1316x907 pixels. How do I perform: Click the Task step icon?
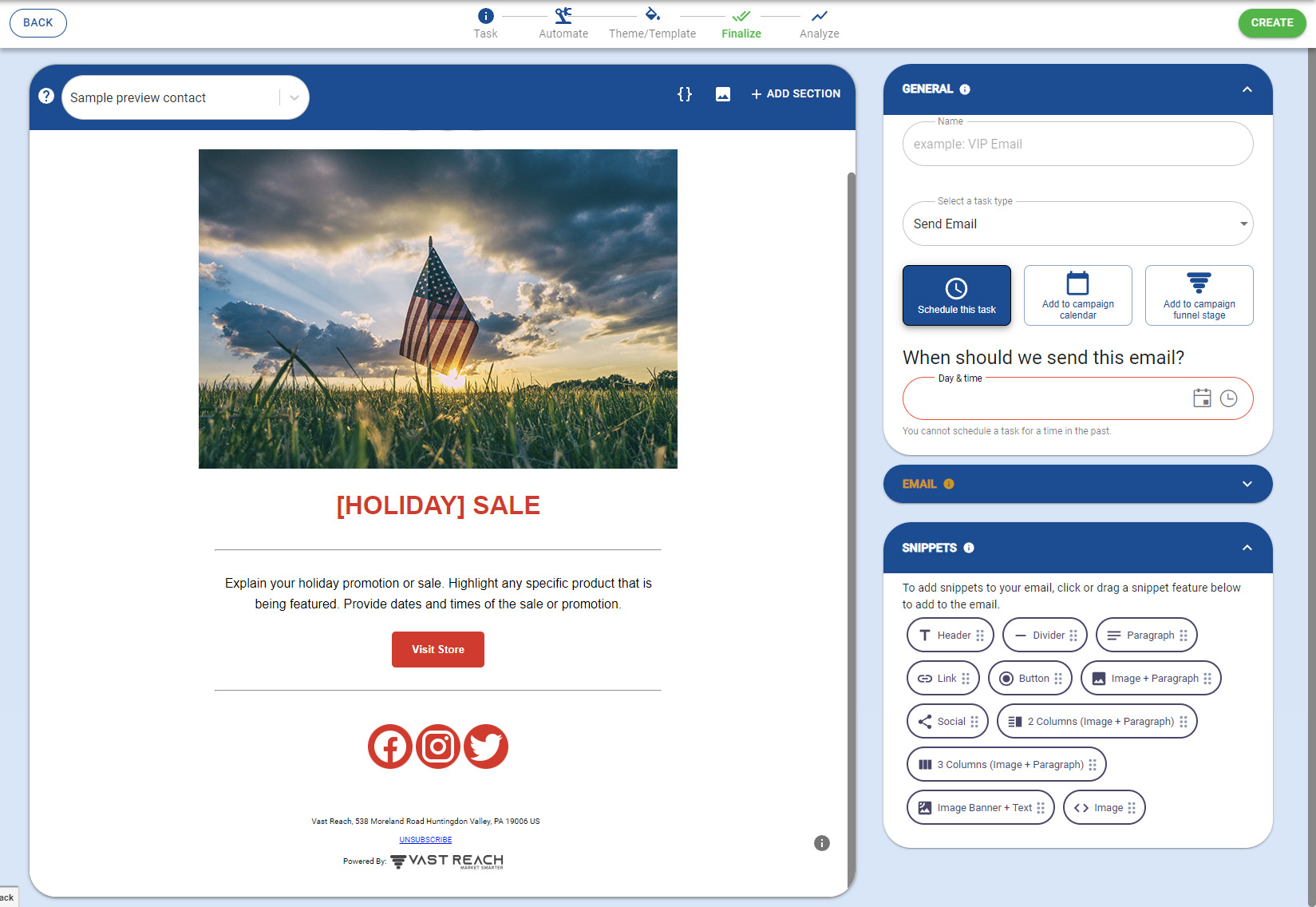click(485, 15)
